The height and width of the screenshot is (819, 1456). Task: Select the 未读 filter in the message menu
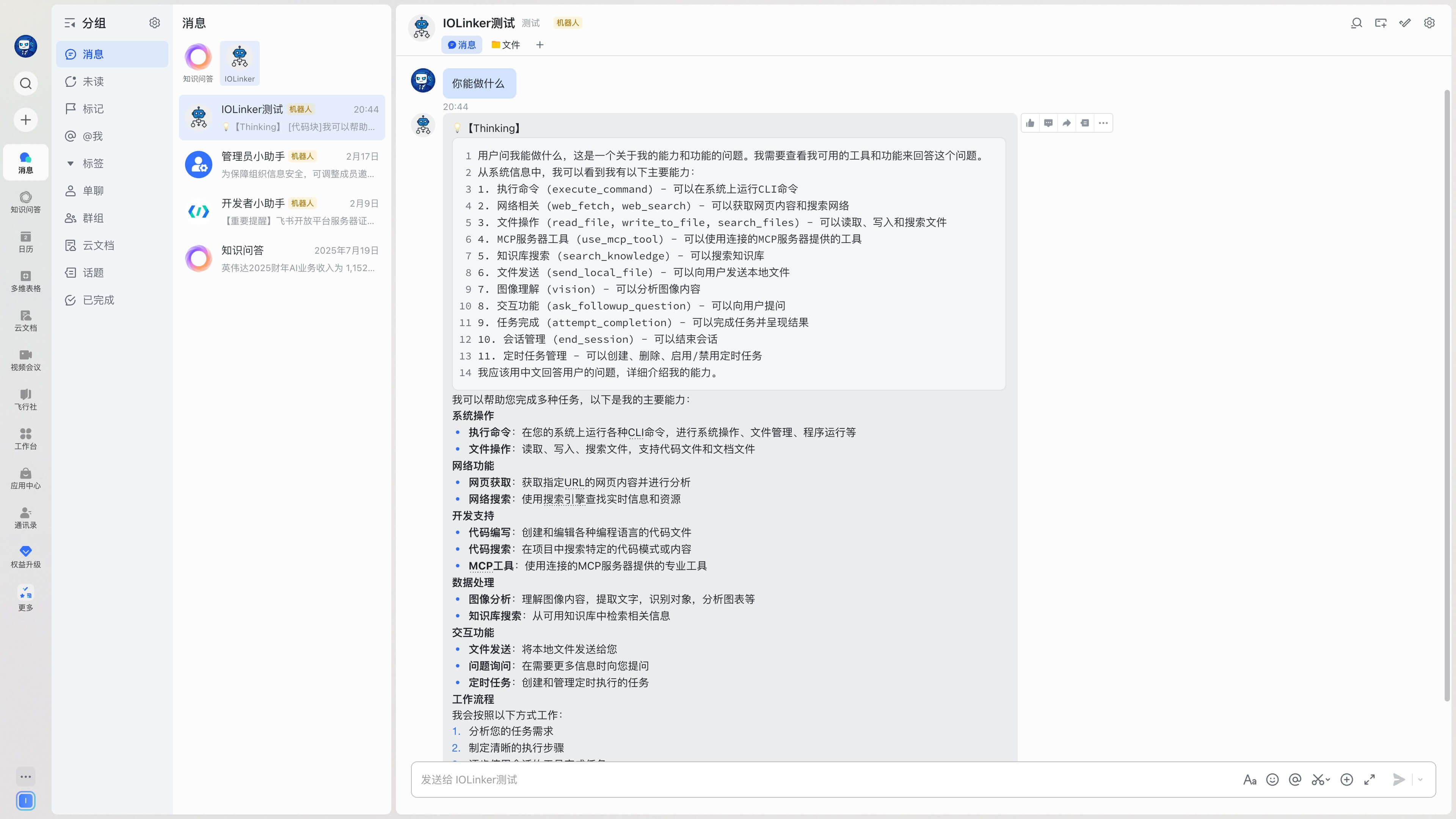[93, 81]
